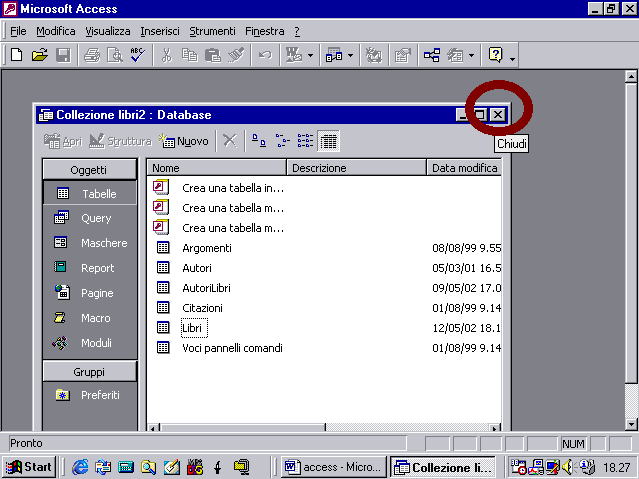Viewport: 639px width, 479px height.
Task: Select Voci pannelli comandi table
Action: click(232, 348)
